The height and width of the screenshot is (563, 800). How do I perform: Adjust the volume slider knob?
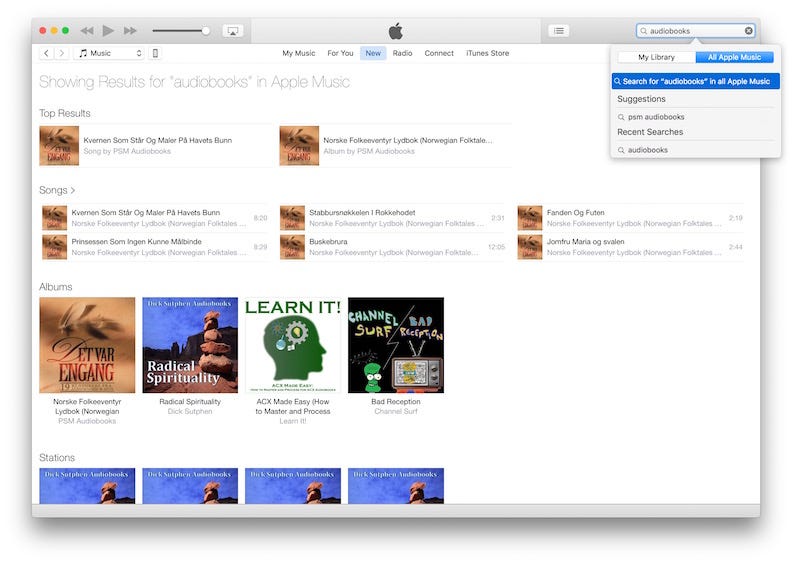206,31
